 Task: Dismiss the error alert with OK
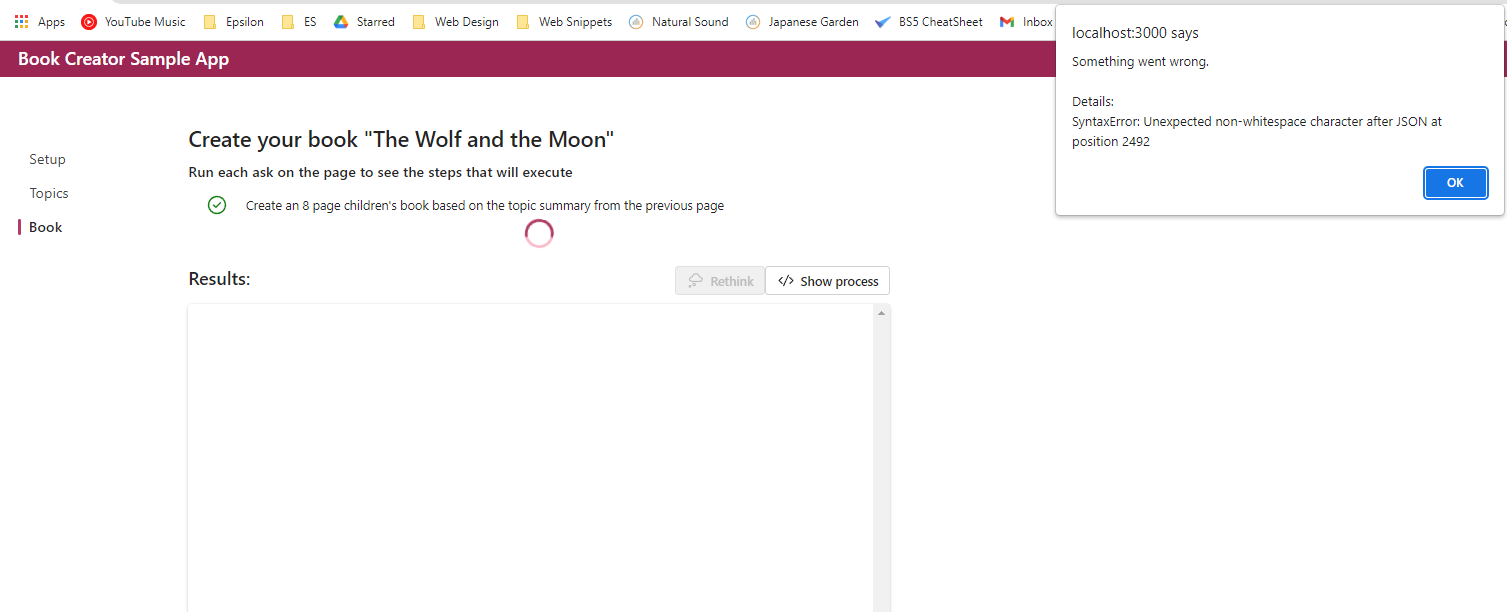coord(1455,182)
